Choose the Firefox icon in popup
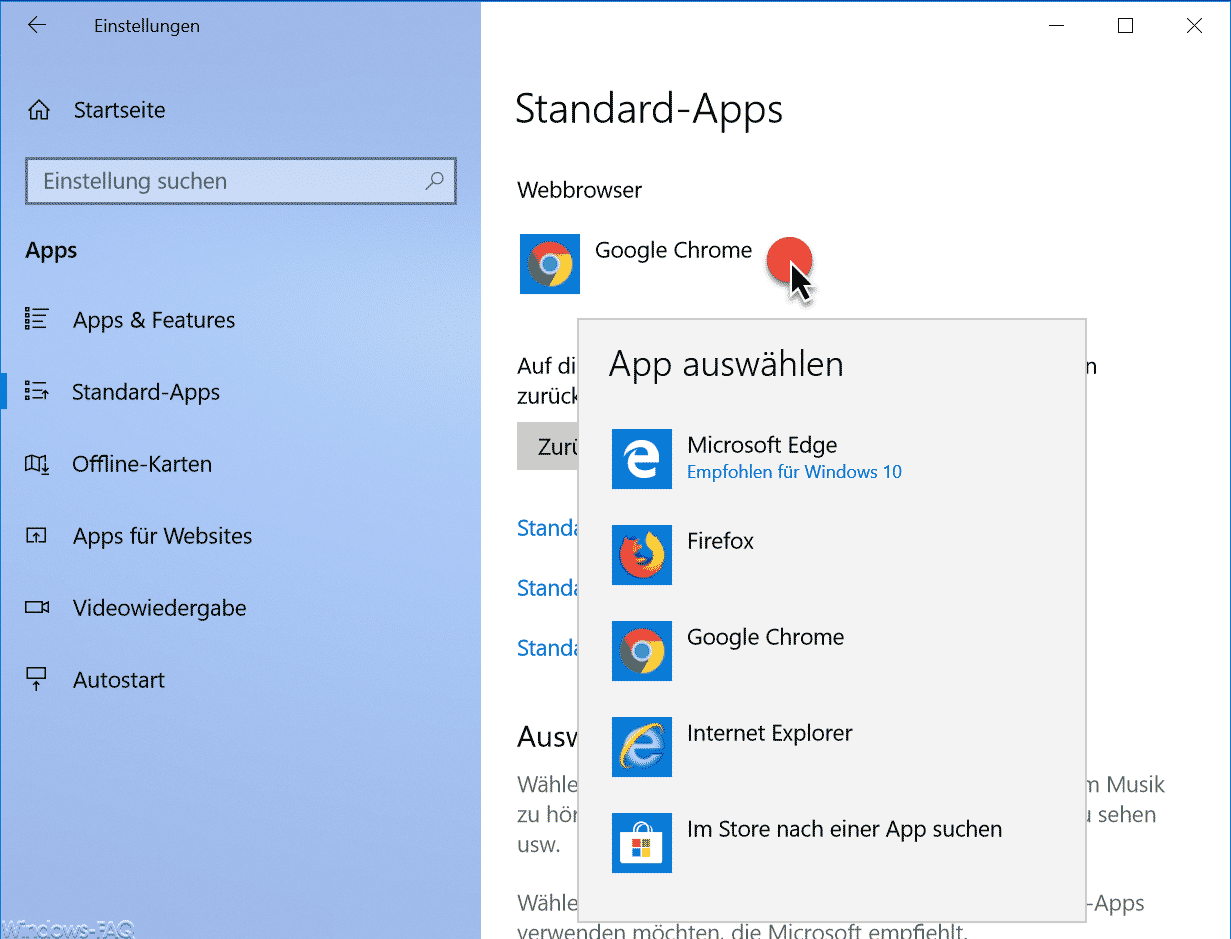1231x939 pixels. tap(642, 555)
